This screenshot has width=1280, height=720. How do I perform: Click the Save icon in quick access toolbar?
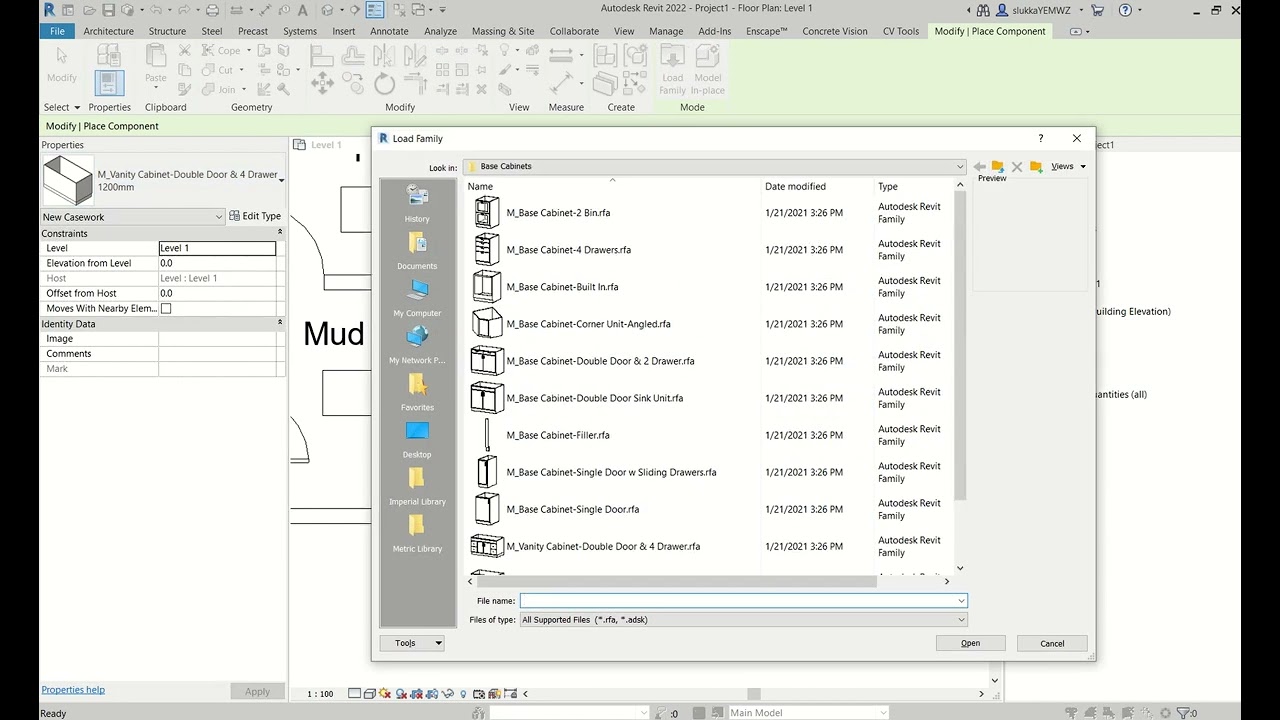pos(107,10)
